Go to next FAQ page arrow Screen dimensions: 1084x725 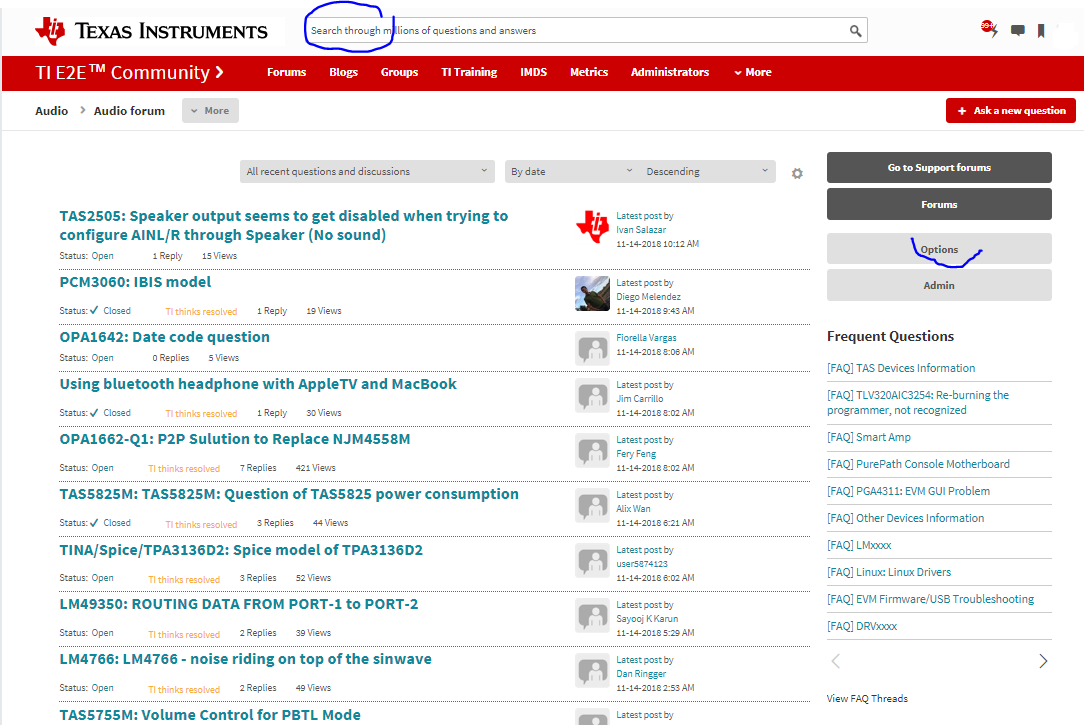click(1043, 661)
